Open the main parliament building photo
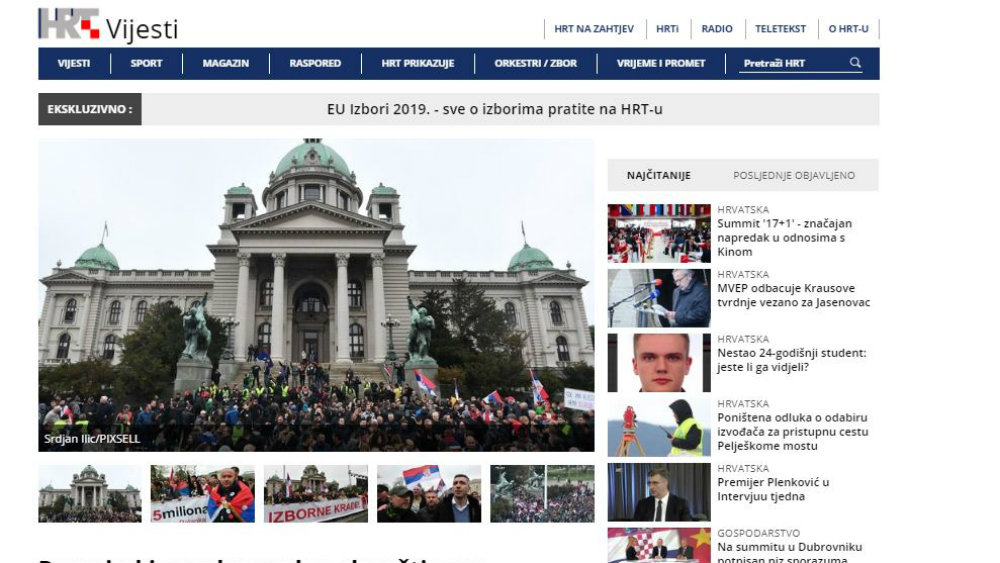 point(316,295)
